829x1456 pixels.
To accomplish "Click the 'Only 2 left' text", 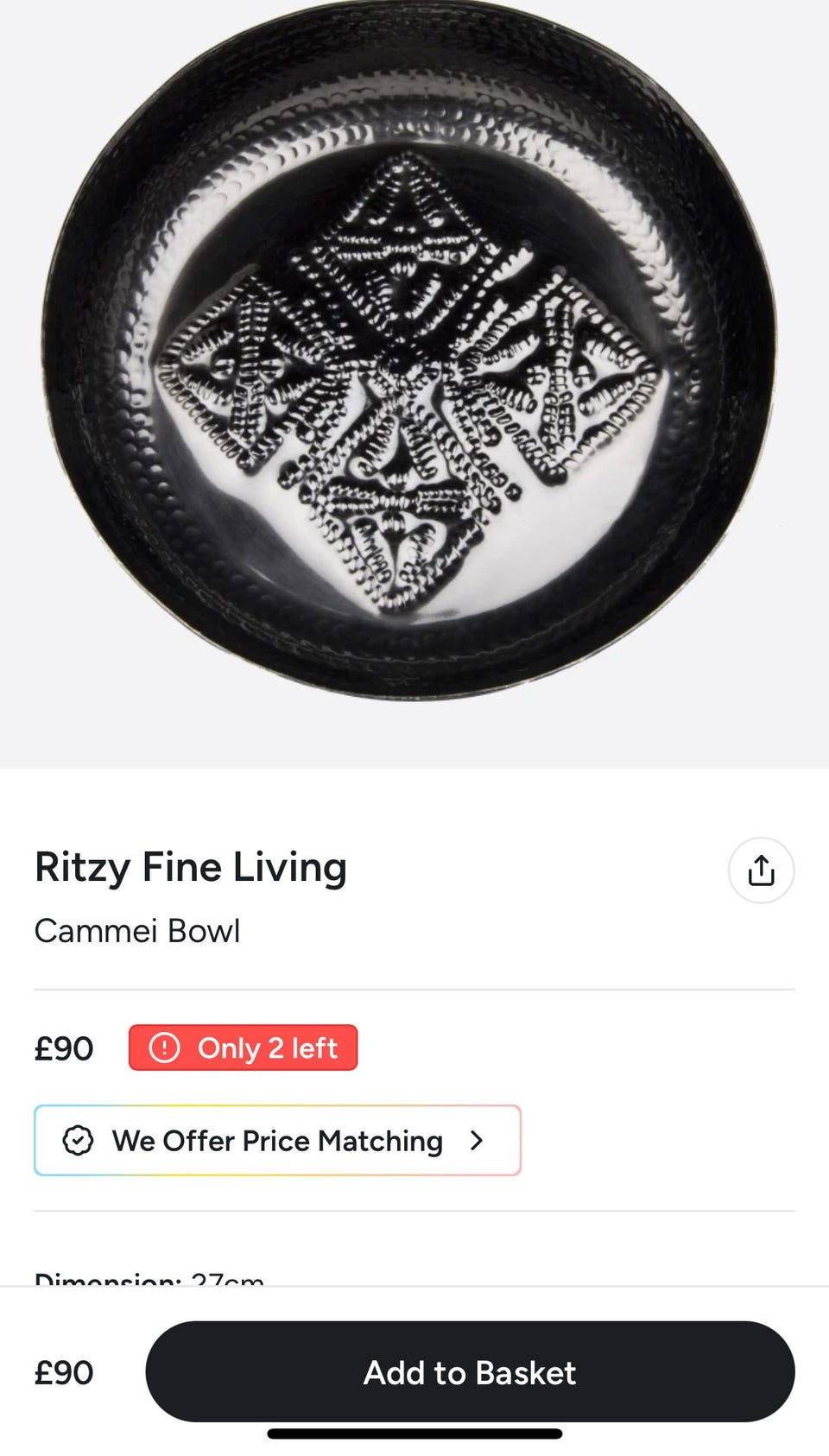I will [267, 1048].
